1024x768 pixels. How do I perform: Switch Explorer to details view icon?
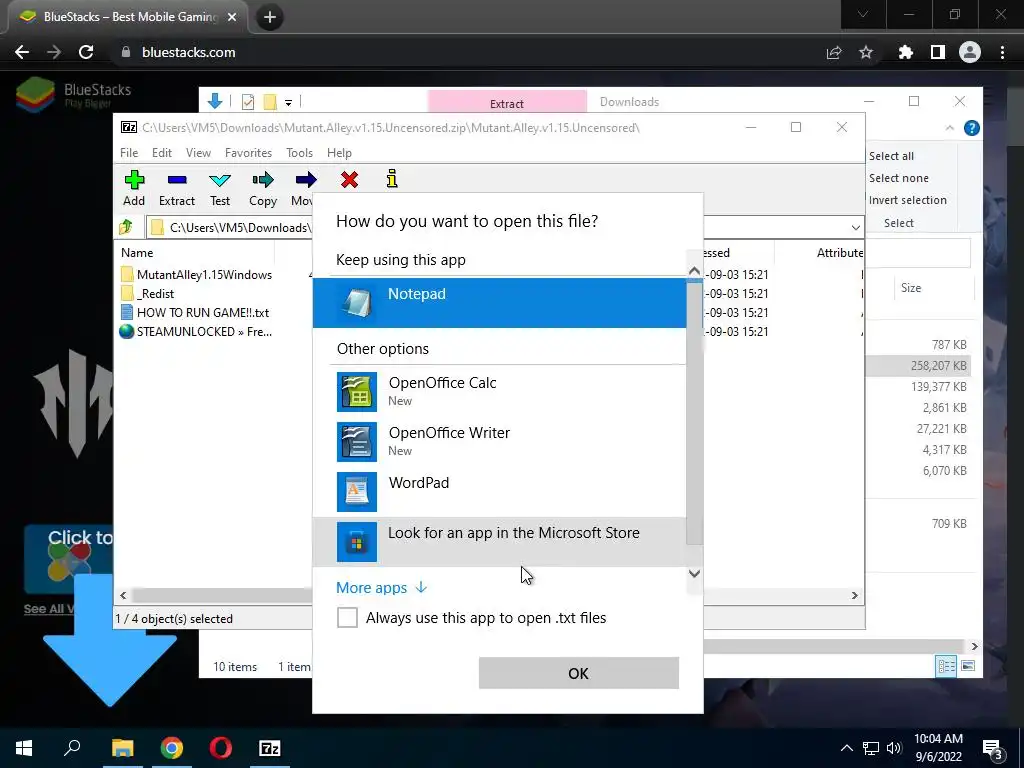tap(946, 665)
